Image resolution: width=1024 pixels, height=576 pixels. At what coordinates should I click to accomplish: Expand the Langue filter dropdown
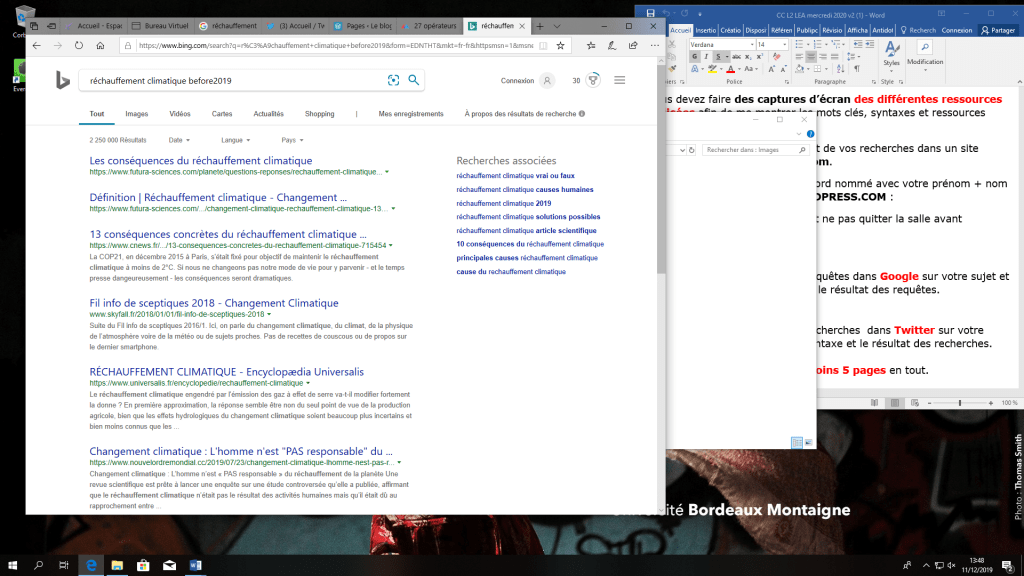(235, 140)
